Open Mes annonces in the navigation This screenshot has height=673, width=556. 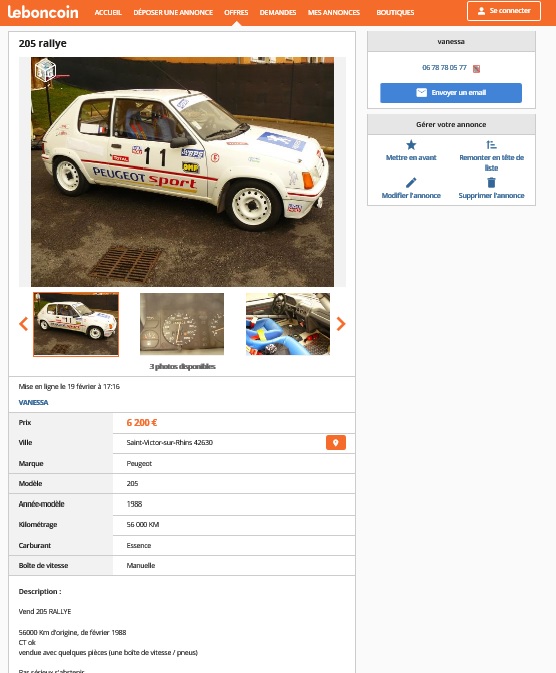[334, 12]
